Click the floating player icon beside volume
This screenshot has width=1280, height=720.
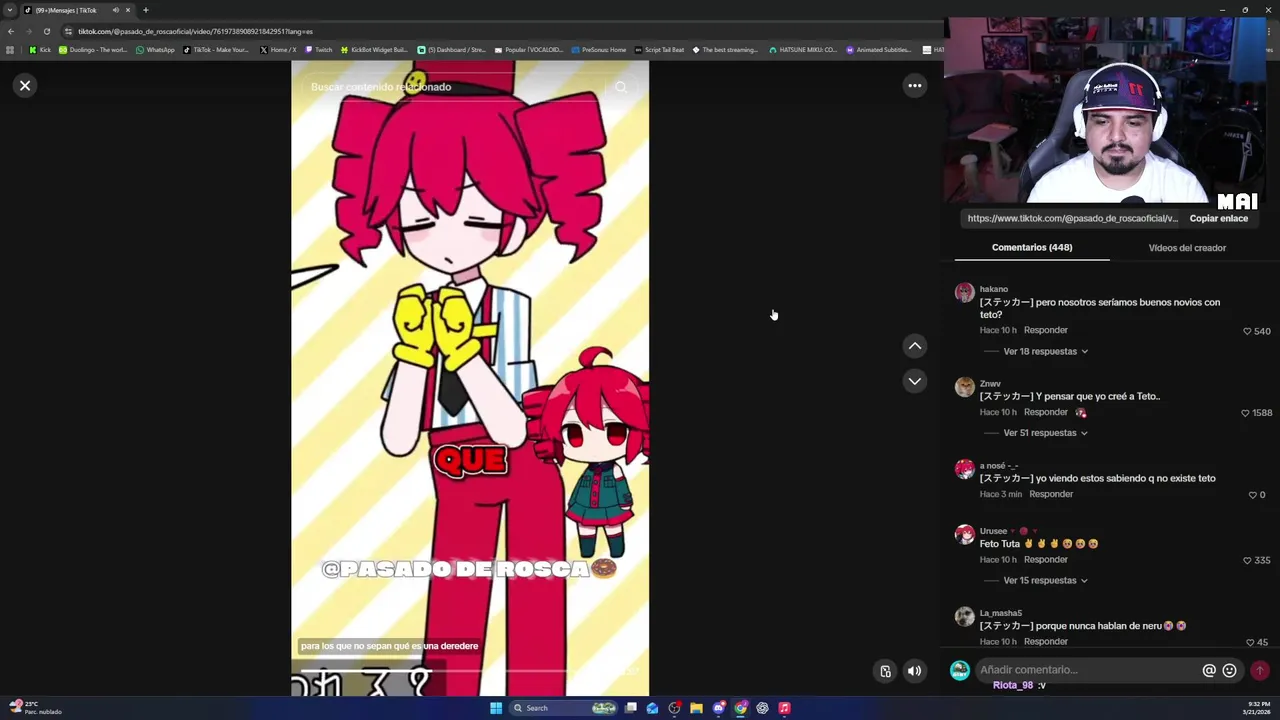(885, 671)
